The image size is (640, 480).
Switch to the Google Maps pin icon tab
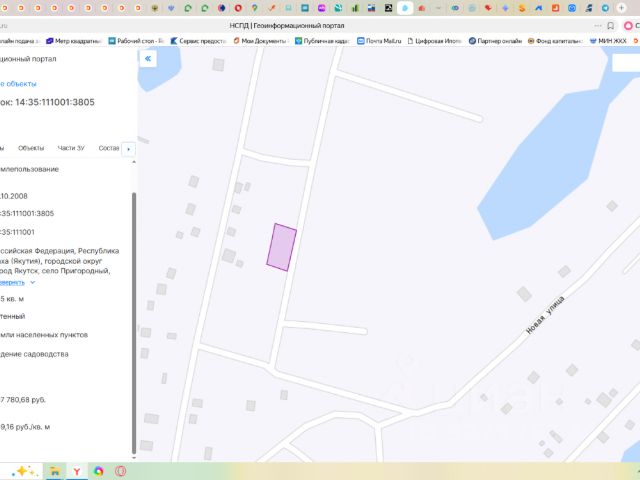click(255, 8)
